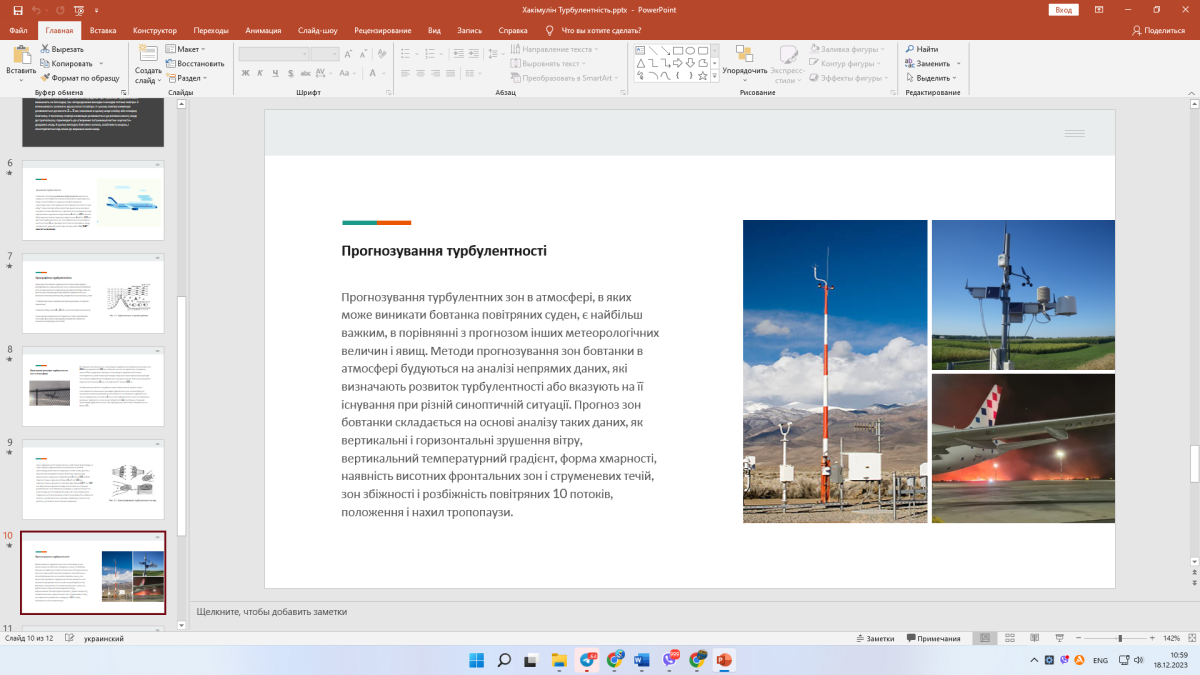Click the Cut (Вырезать) scissors icon
The height and width of the screenshot is (675, 1200).
coord(46,49)
